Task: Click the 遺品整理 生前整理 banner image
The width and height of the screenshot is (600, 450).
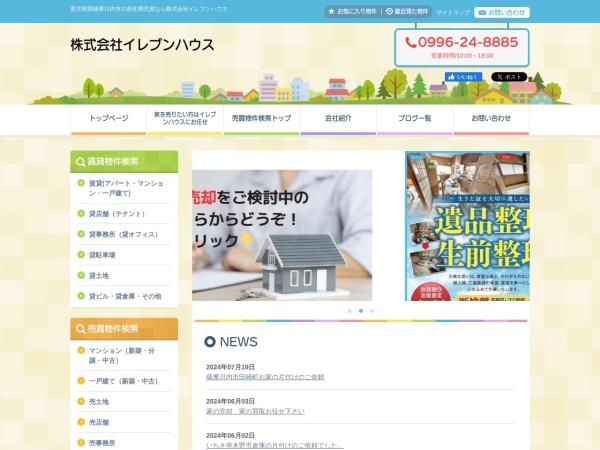Action: [468, 226]
